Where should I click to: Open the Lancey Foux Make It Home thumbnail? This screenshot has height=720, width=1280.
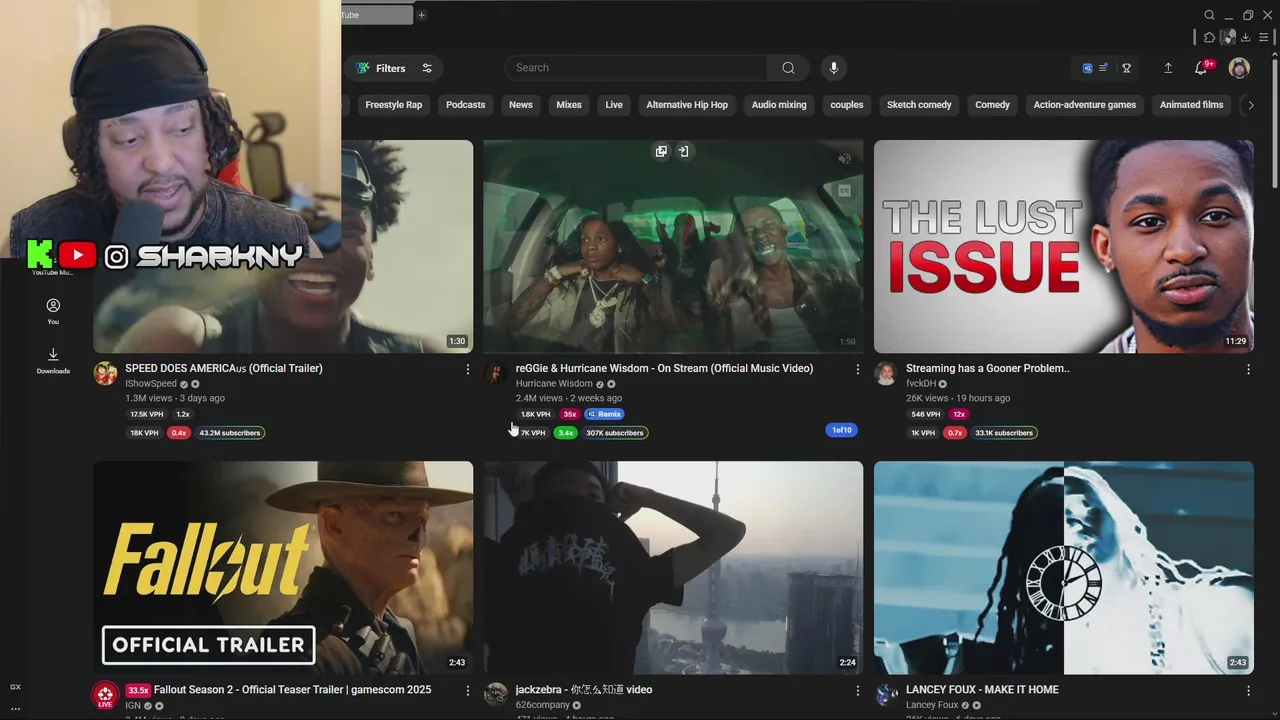[1064, 567]
